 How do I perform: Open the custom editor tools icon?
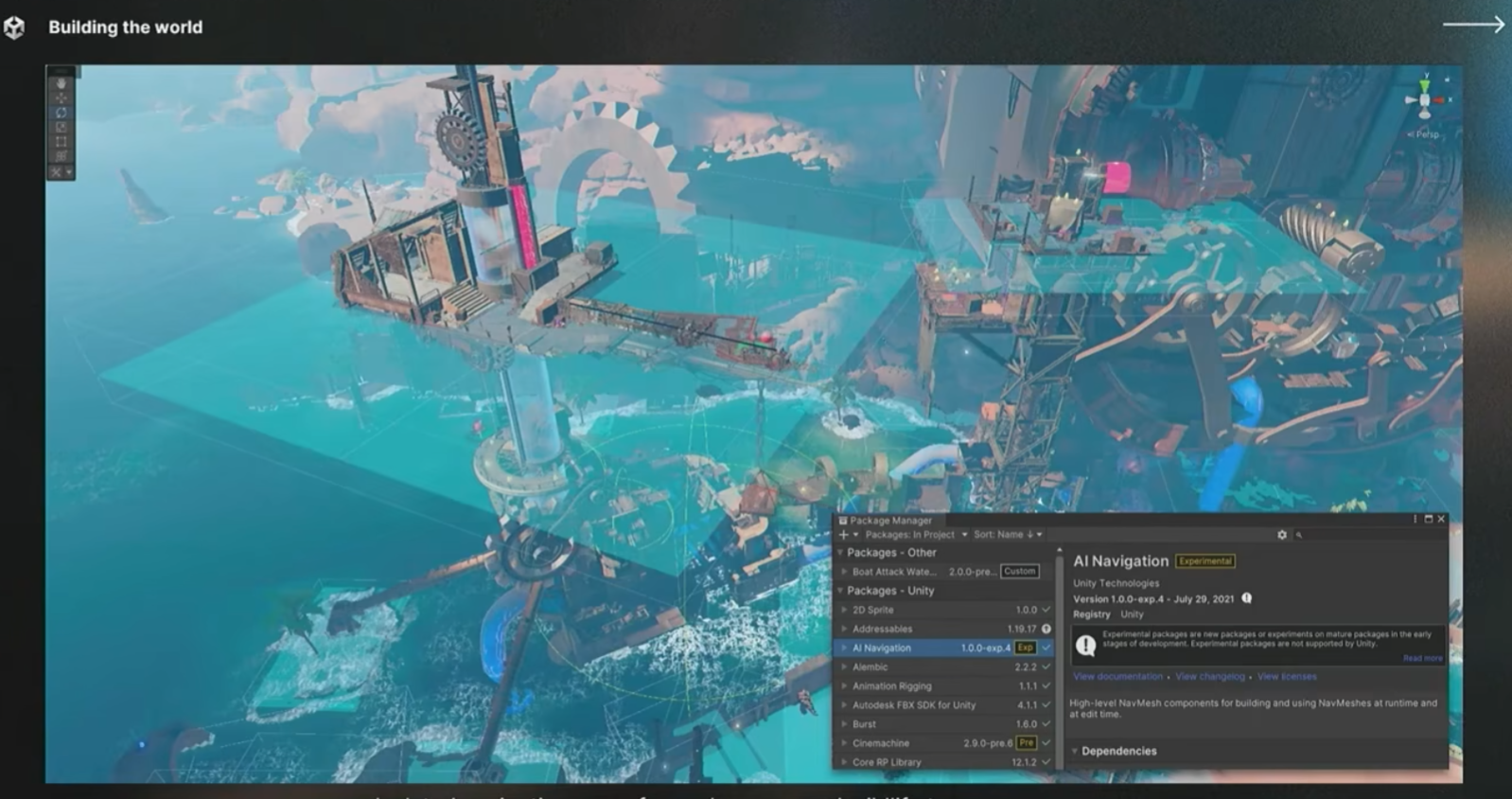pyautogui.click(x=57, y=172)
